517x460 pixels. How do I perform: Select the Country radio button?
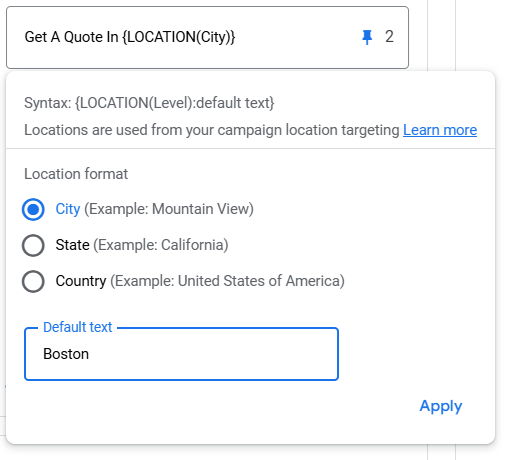coord(33,281)
